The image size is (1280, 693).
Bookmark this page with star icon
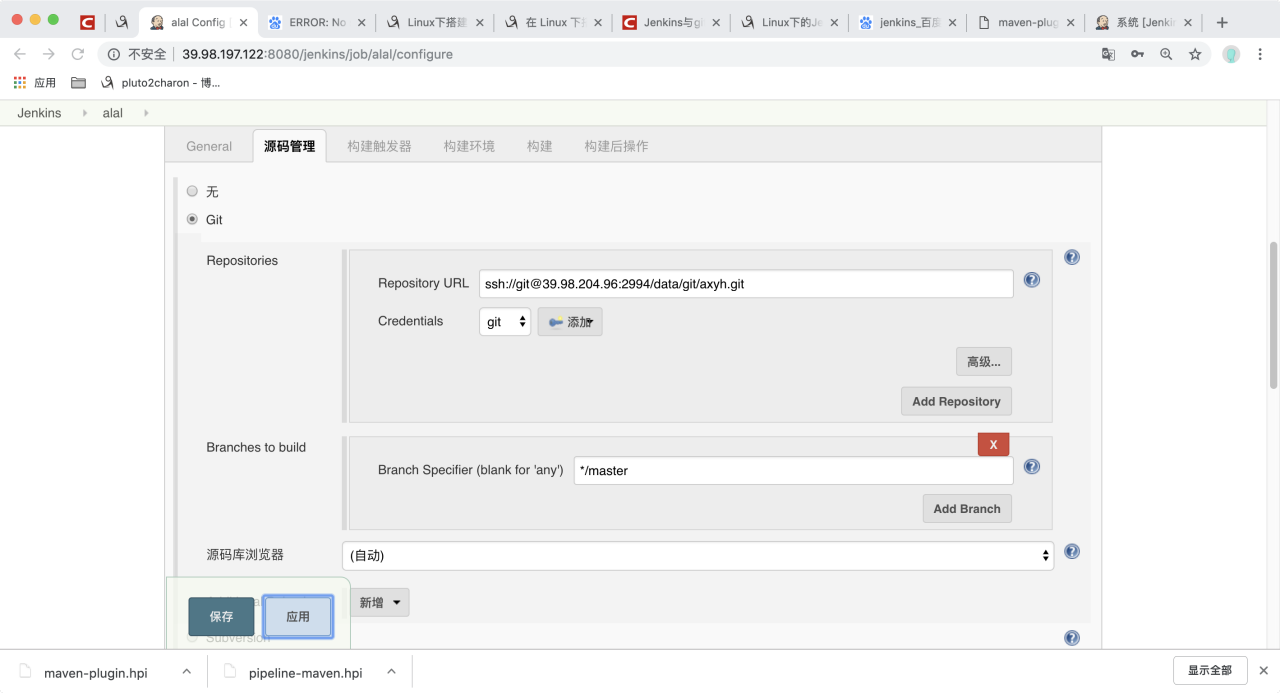click(x=1195, y=54)
